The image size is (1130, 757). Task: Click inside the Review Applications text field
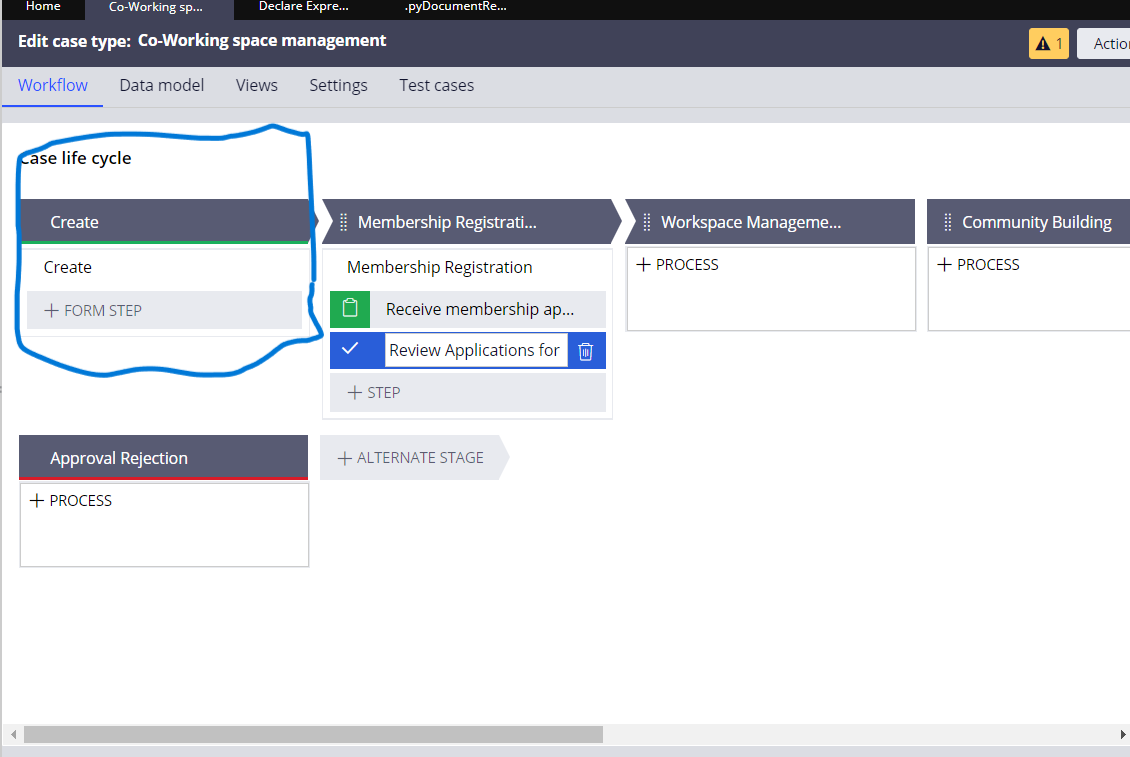474,350
